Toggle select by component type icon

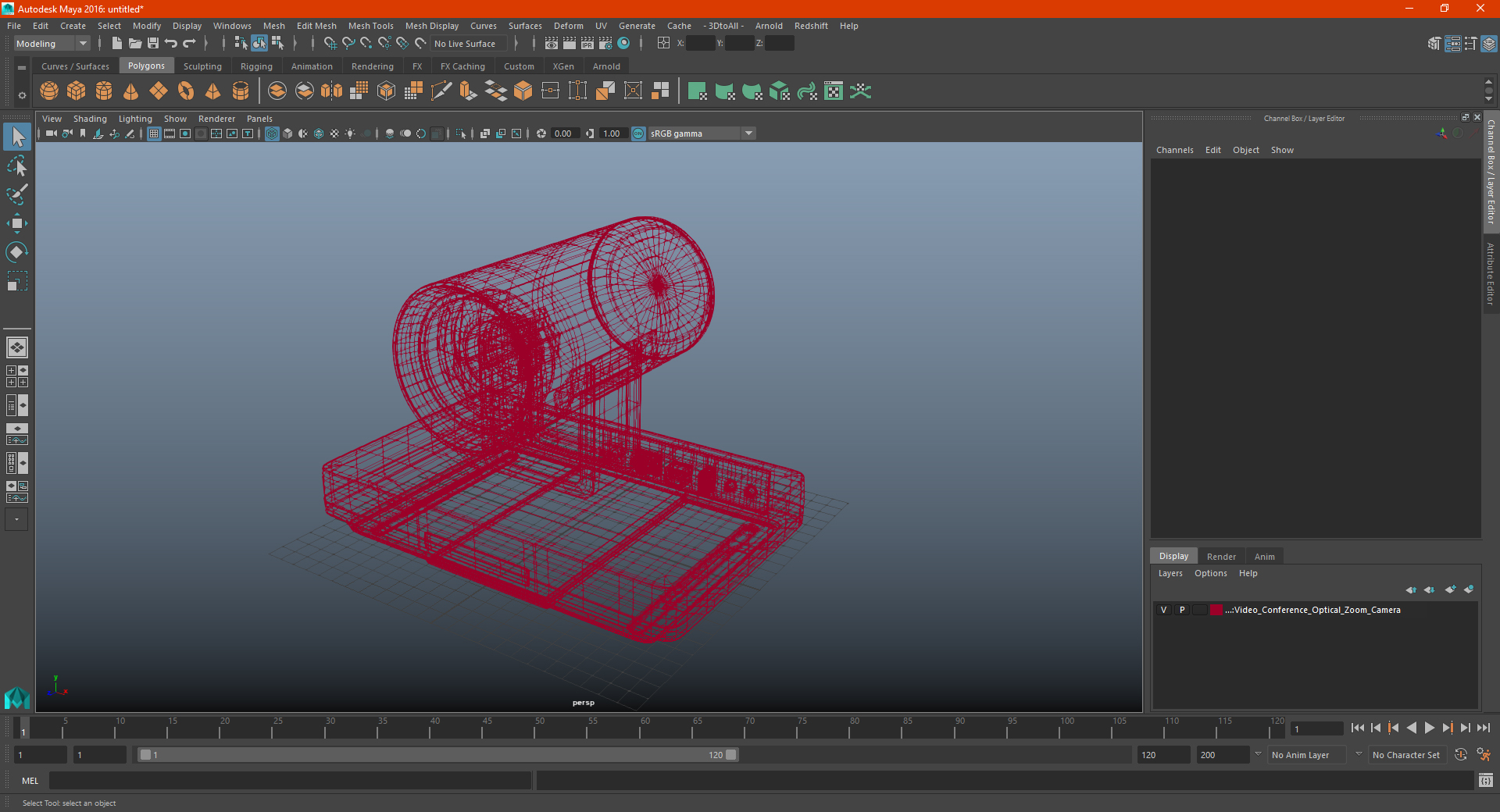coord(277,44)
